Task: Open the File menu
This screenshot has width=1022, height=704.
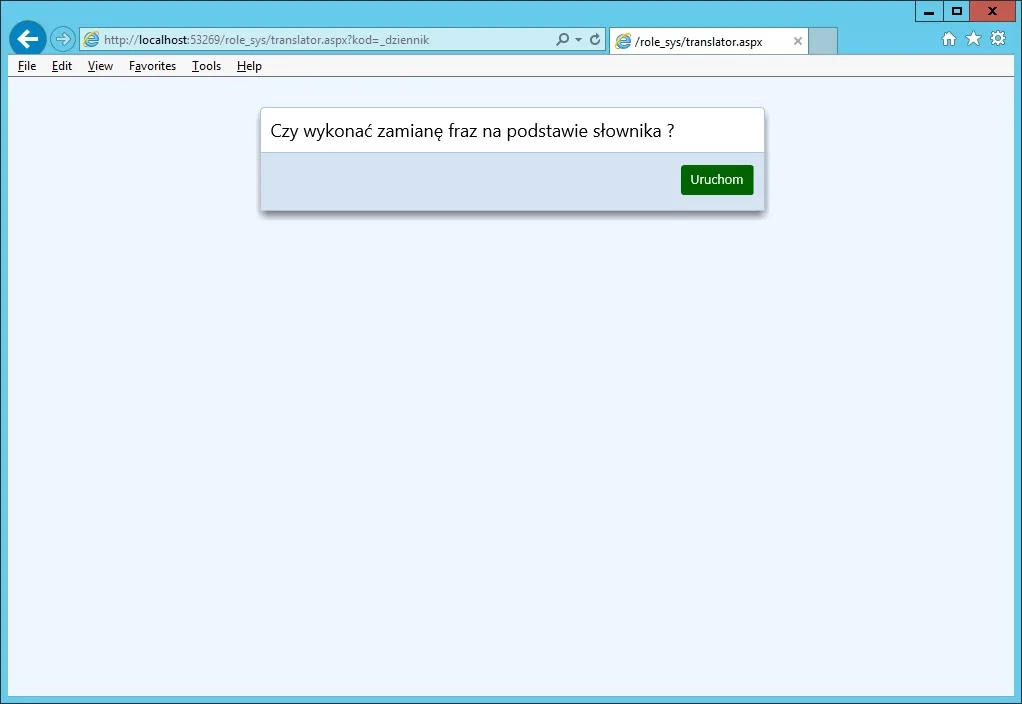Action: (x=27, y=66)
